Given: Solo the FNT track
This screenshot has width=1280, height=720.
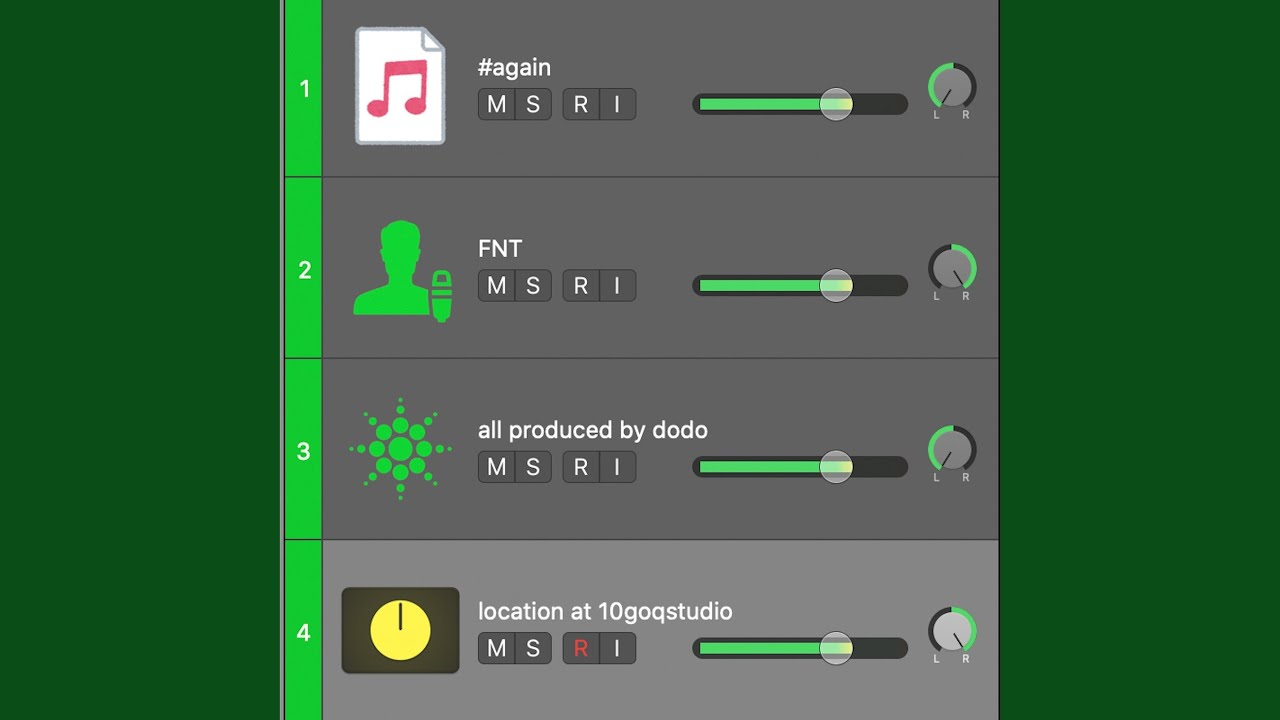Looking at the screenshot, I should [x=533, y=286].
